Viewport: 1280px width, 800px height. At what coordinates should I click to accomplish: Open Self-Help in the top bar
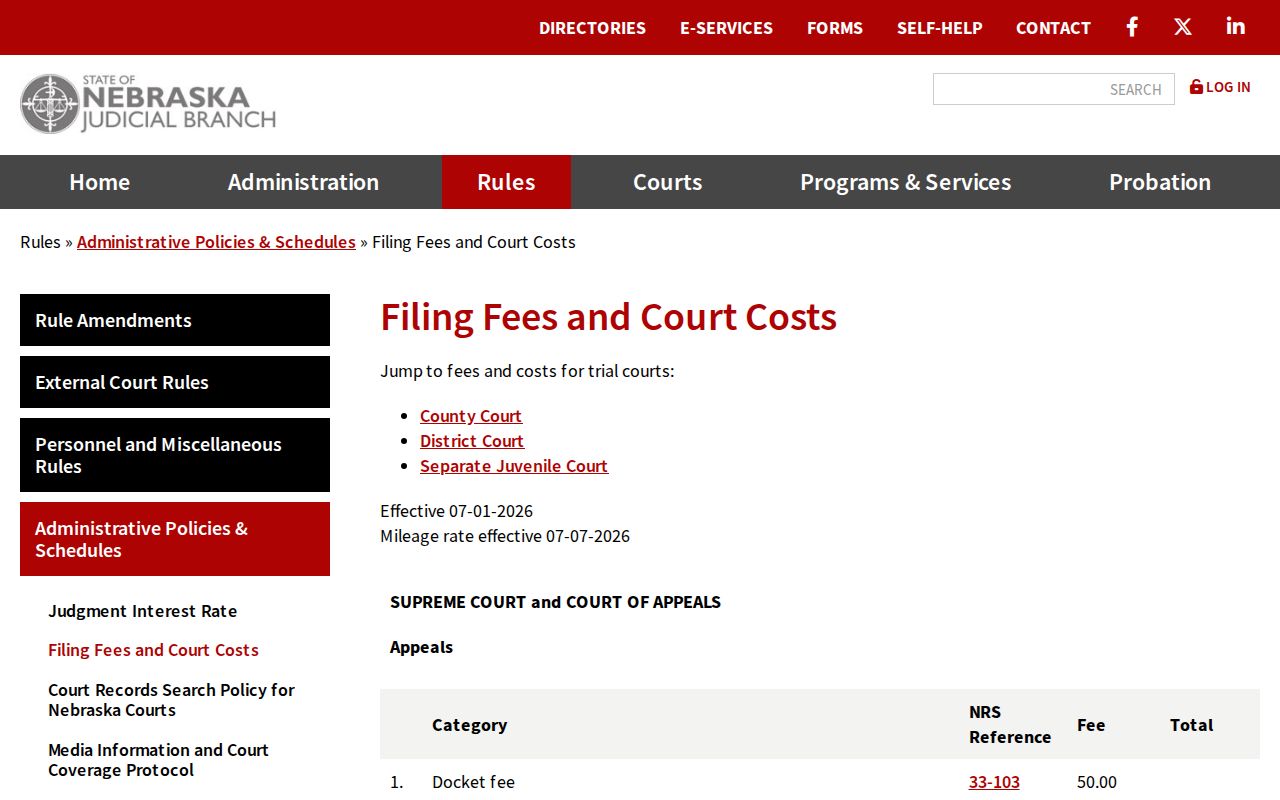tap(939, 28)
